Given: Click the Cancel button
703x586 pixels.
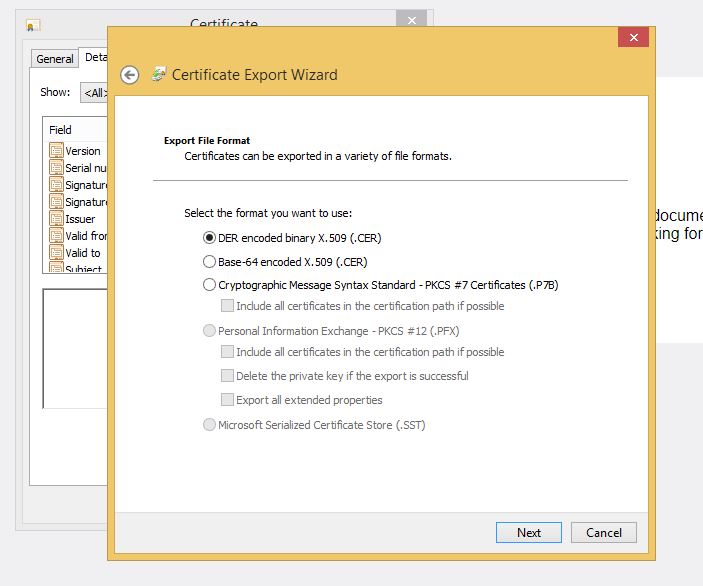Looking at the screenshot, I should (x=604, y=533).
